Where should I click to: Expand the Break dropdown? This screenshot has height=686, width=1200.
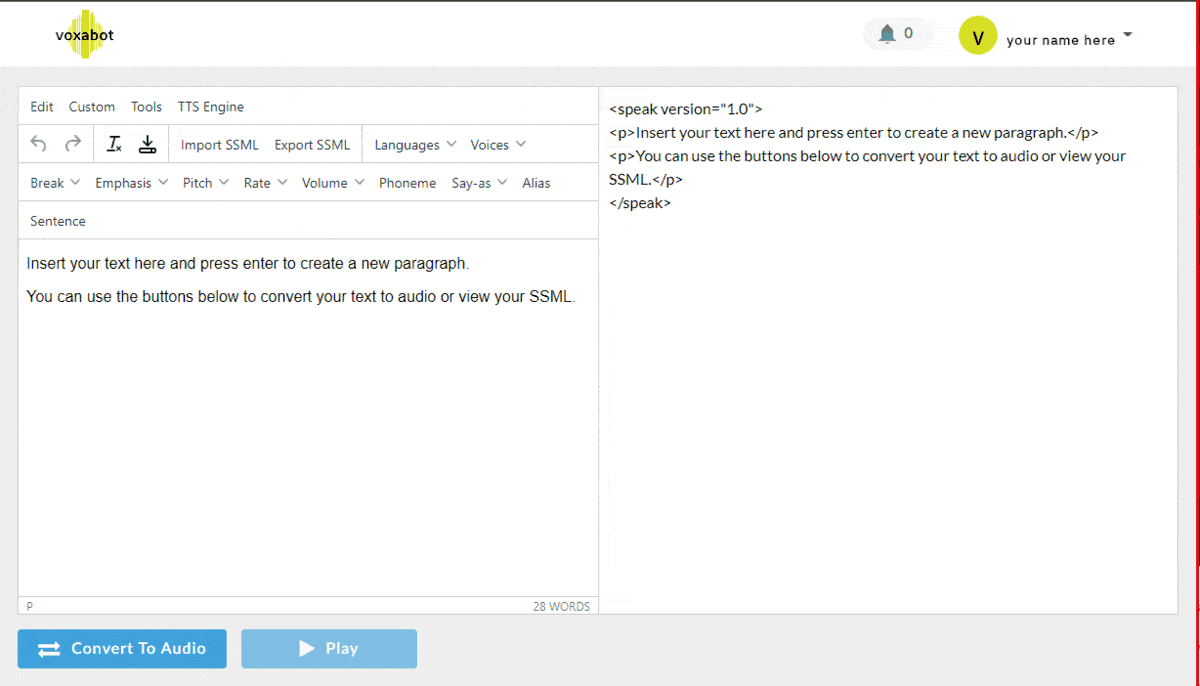point(55,183)
